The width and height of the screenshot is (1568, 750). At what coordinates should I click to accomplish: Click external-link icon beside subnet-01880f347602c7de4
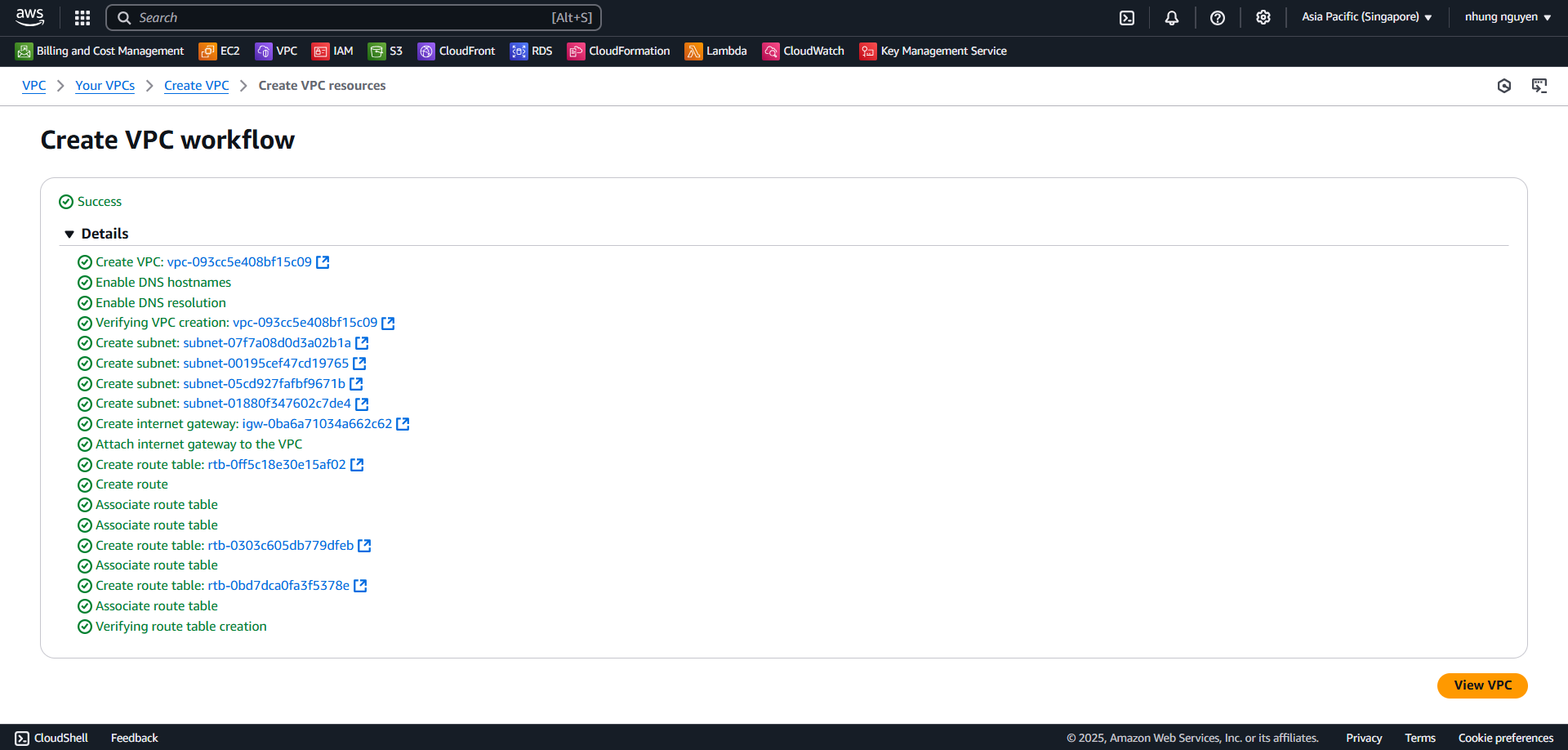[362, 404]
